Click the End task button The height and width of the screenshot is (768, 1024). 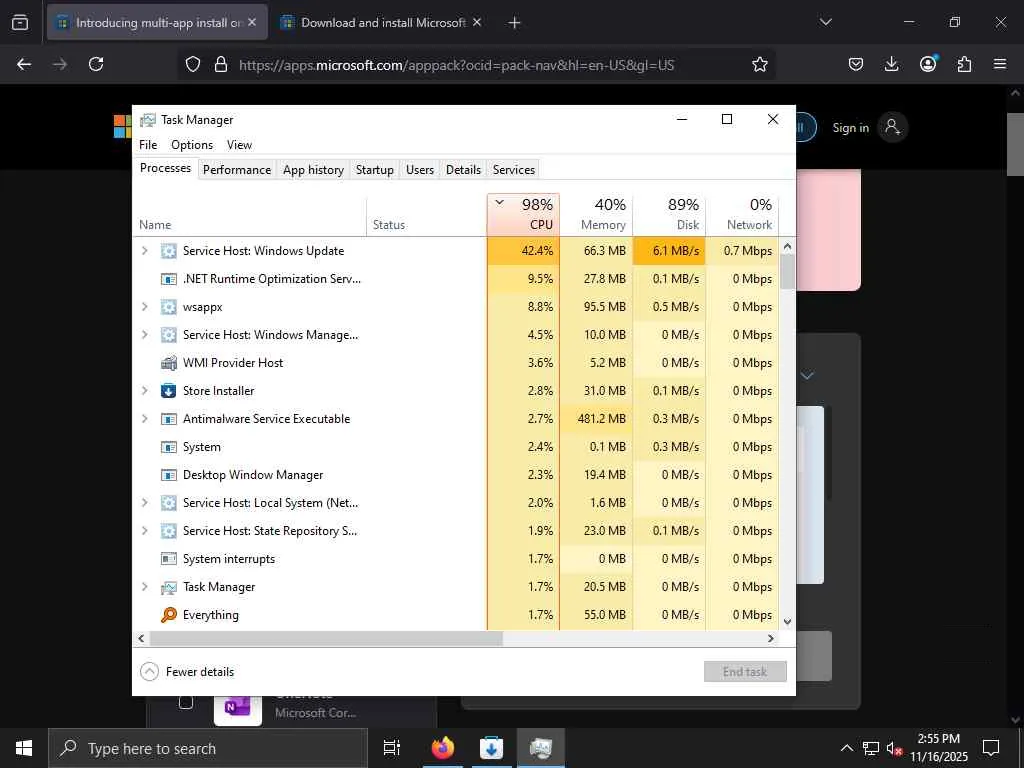(745, 671)
